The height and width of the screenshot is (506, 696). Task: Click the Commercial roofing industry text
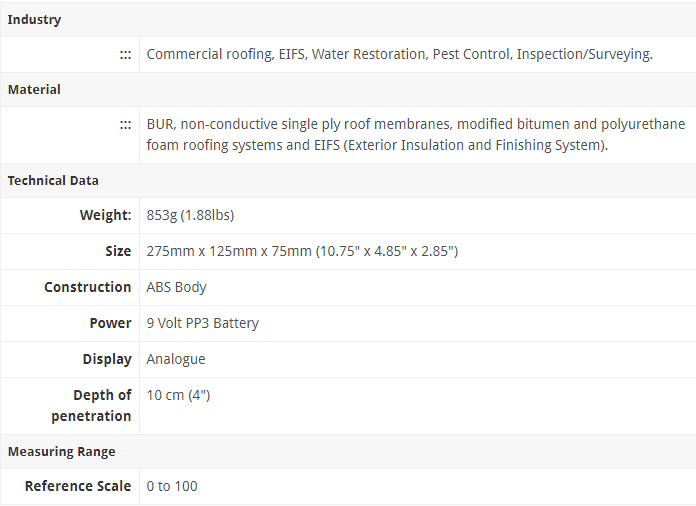coord(208,54)
